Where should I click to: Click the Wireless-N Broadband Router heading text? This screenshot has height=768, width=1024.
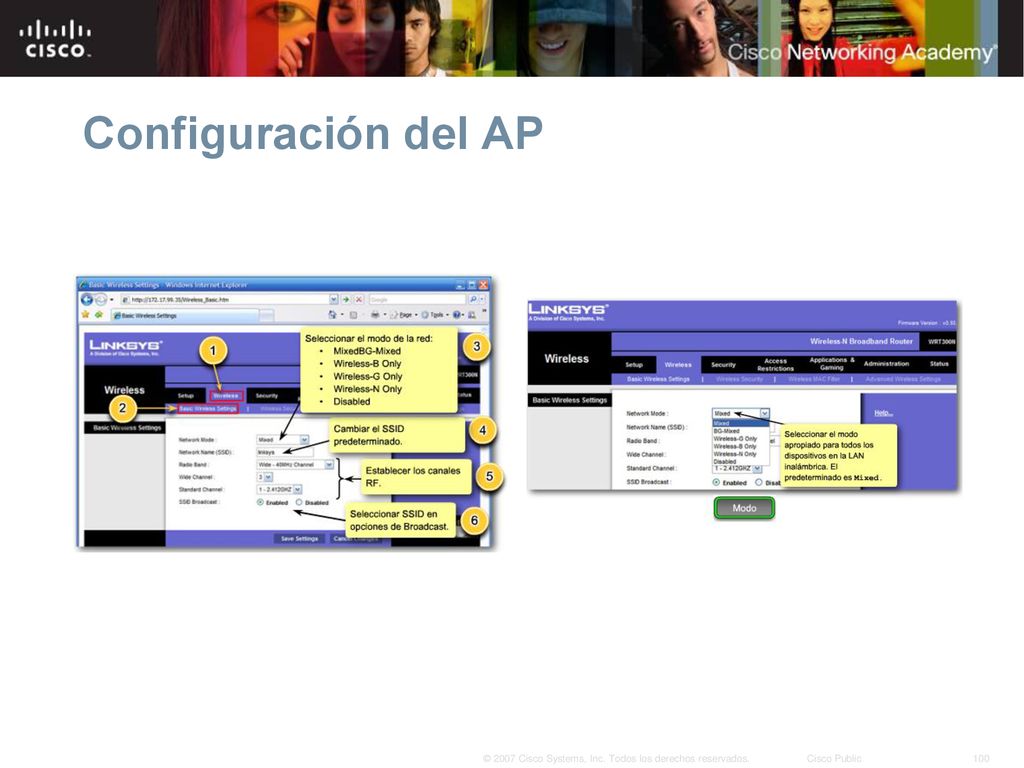(861, 342)
